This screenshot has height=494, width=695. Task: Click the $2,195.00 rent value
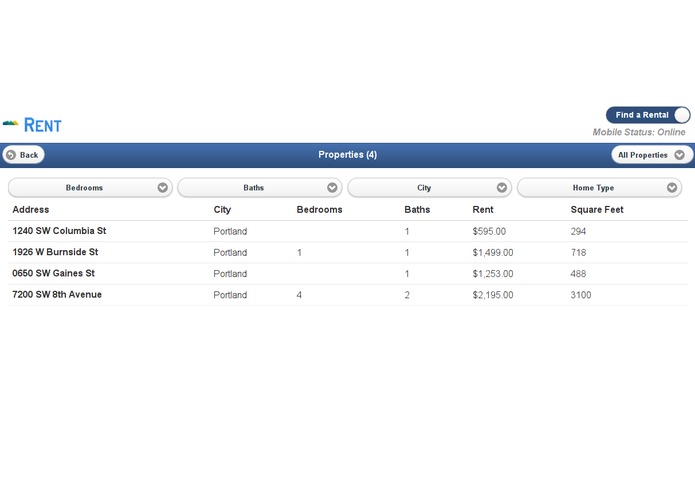tap(493, 295)
